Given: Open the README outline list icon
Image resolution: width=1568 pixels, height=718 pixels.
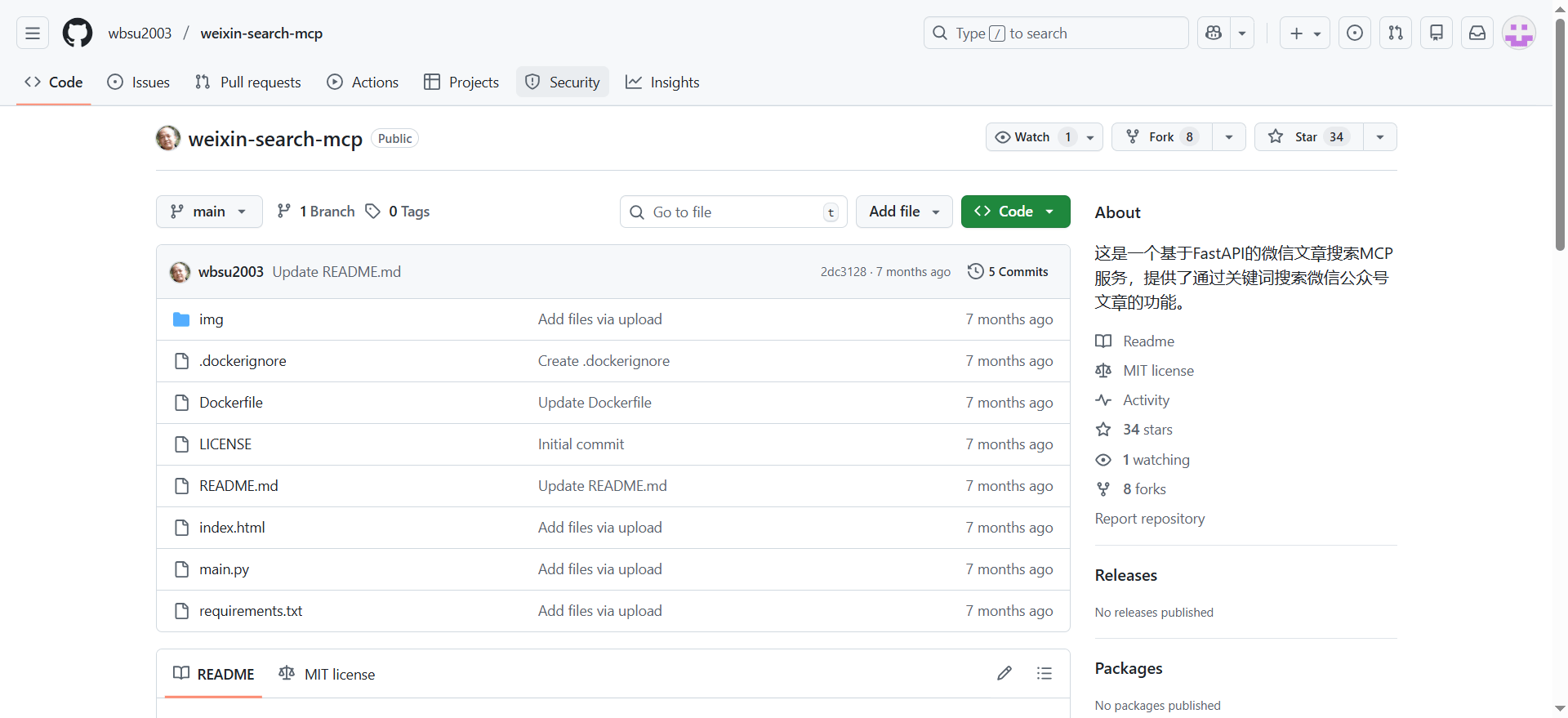Looking at the screenshot, I should point(1045,673).
